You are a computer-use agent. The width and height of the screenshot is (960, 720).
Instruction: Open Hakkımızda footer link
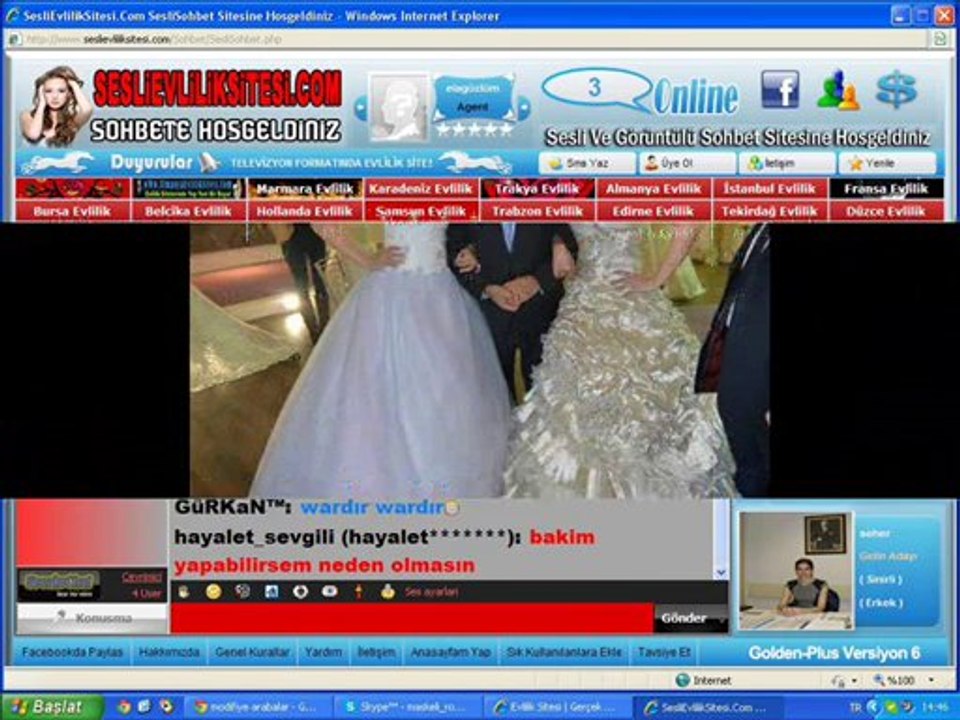(169, 653)
